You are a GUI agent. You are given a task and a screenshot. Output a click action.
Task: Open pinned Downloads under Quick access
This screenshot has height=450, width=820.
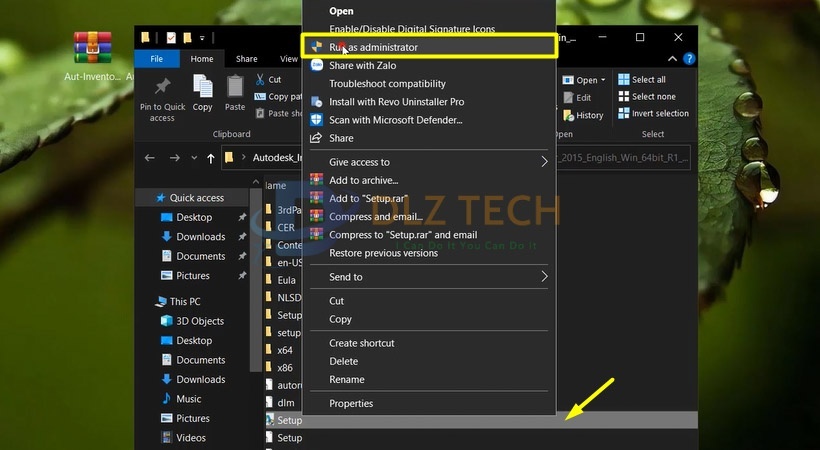pyautogui.click(x=200, y=237)
